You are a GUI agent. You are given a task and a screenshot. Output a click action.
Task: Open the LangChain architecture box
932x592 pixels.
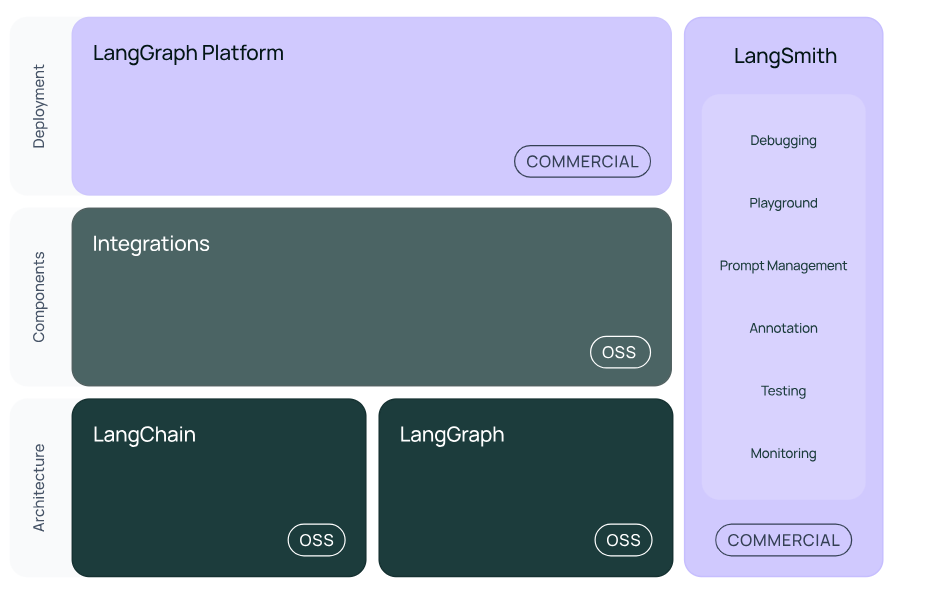click(219, 487)
